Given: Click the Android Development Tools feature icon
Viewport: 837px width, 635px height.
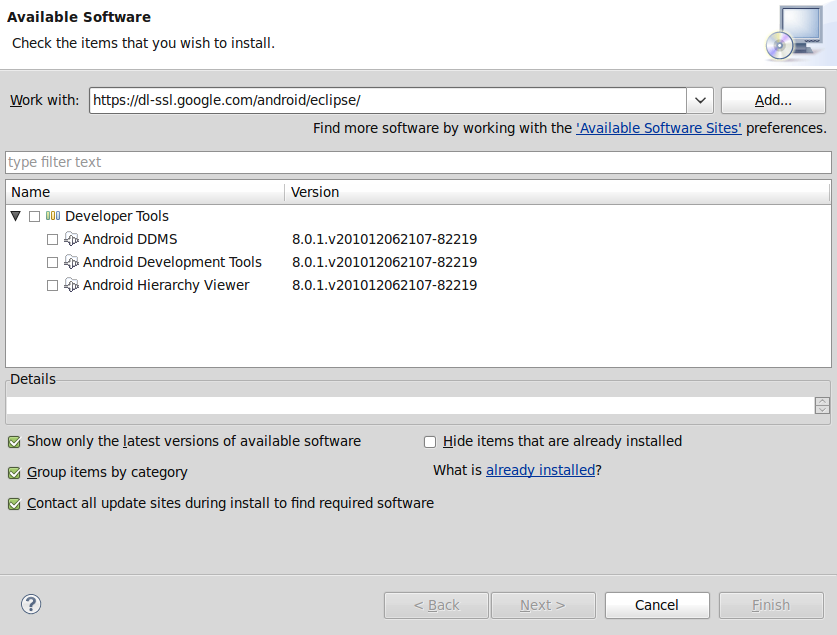Looking at the screenshot, I should (x=72, y=262).
